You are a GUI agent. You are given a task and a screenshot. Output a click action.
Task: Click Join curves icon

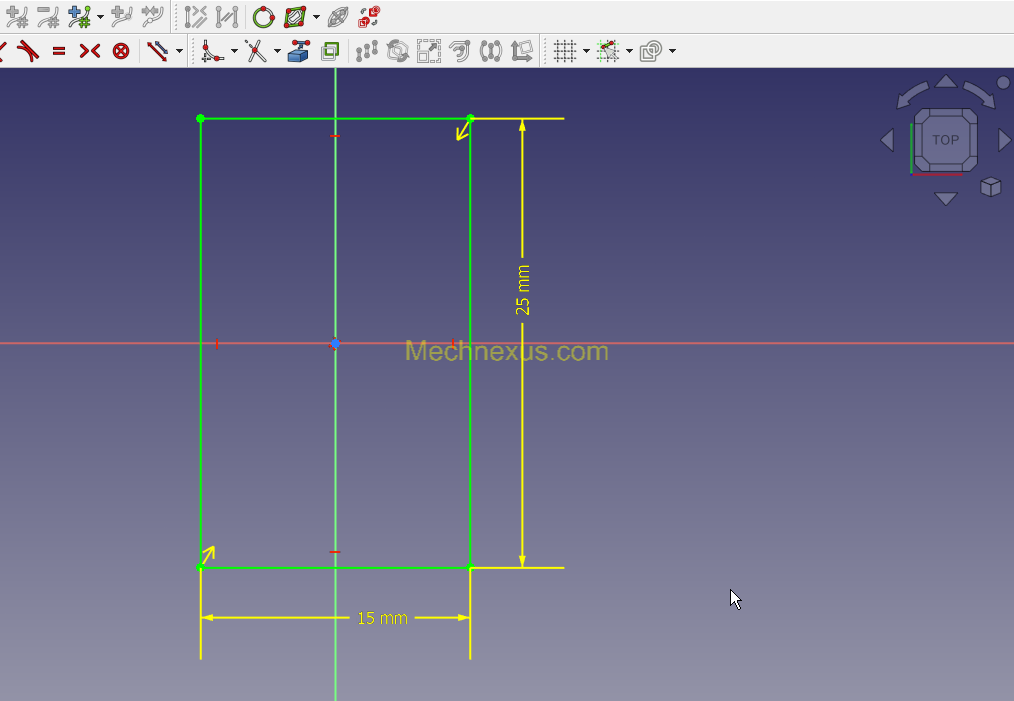tap(153, 17)
